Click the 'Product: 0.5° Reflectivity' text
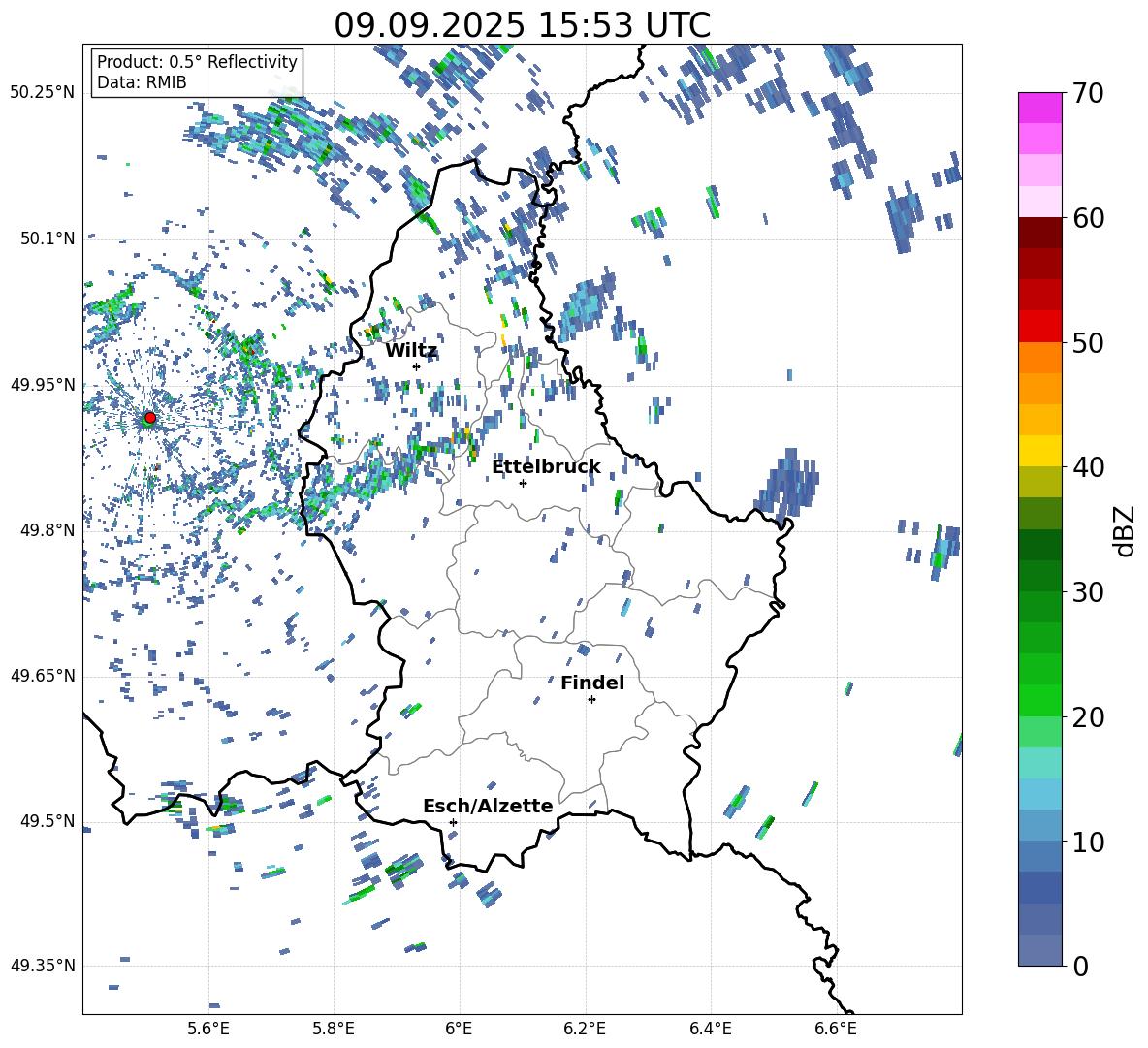 click(197, 61)
